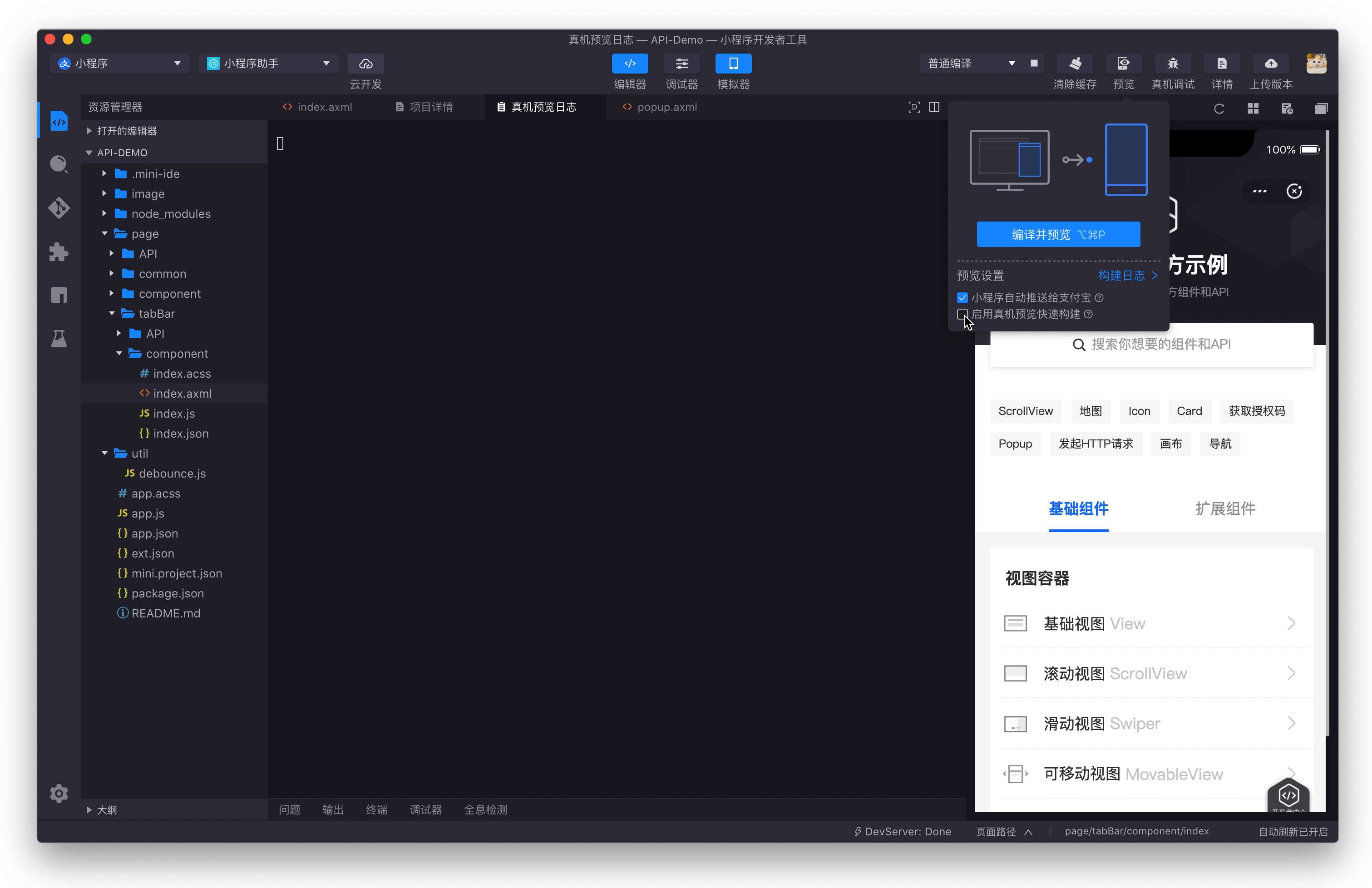This screenshot has height=888, width=1372.
Task: Click the 编译并预览 button
Action: [x=1058, y=234]
